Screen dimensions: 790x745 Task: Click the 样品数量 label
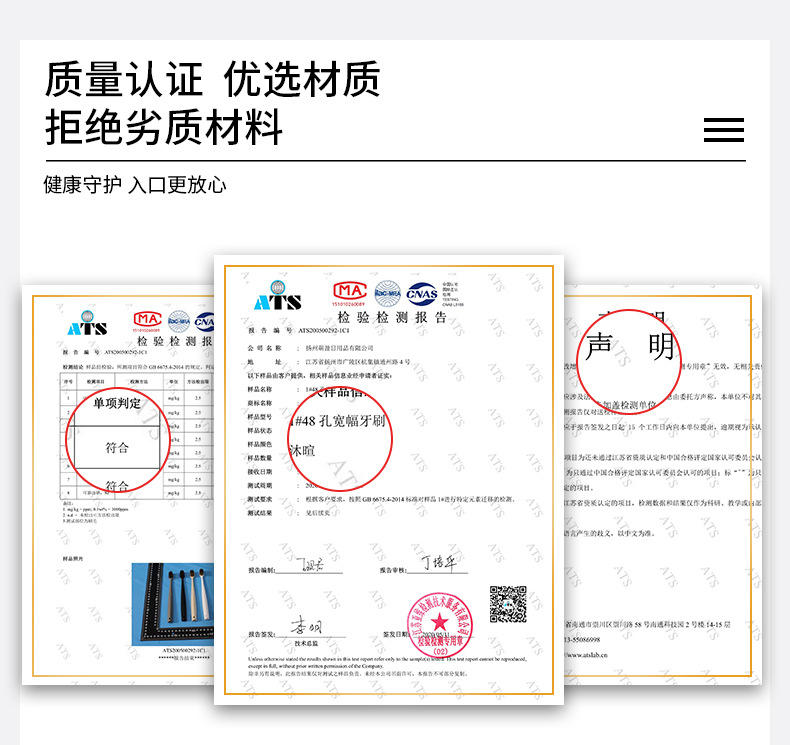tap(259, 458)
